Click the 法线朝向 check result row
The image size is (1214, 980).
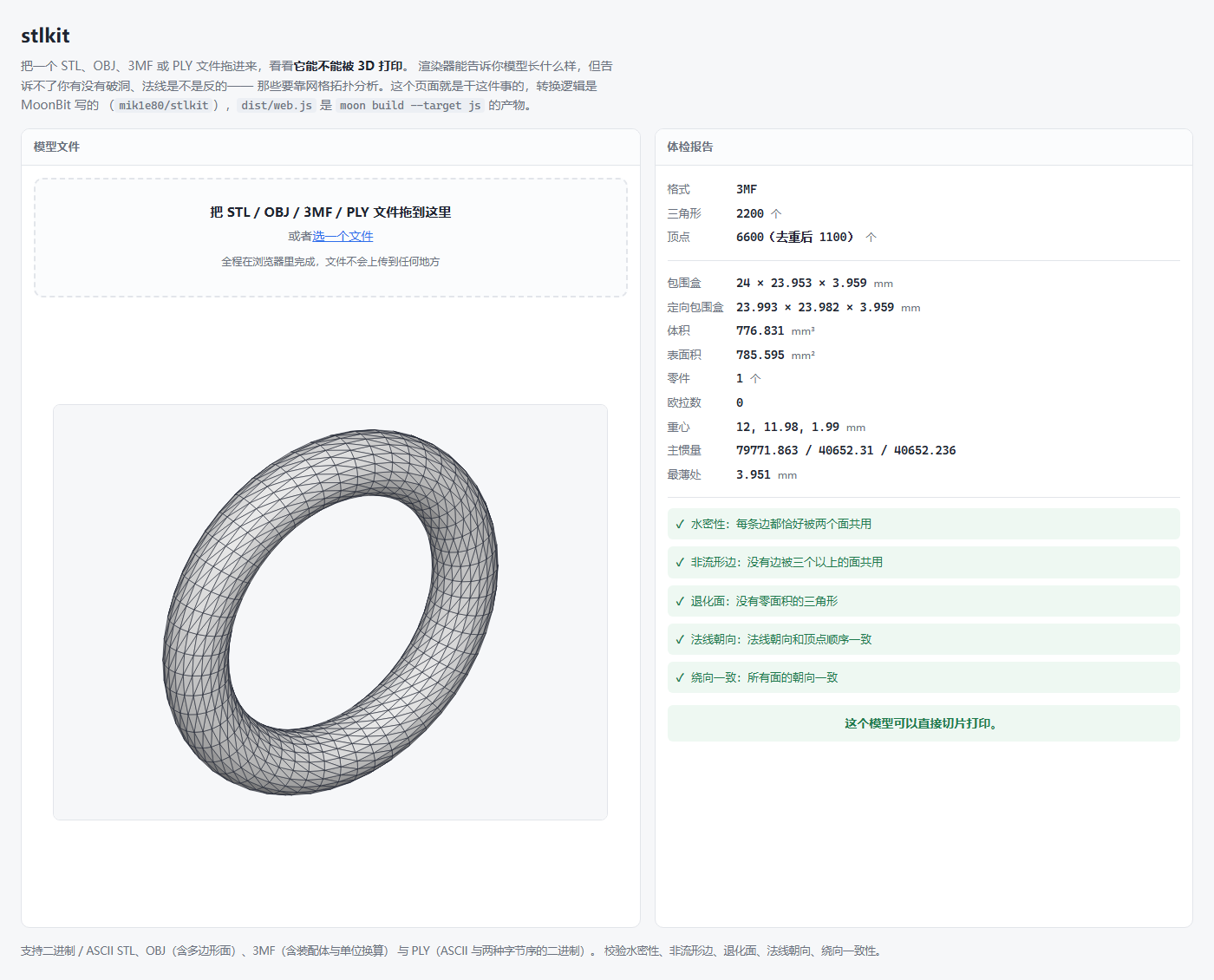[x=924, y=639]
